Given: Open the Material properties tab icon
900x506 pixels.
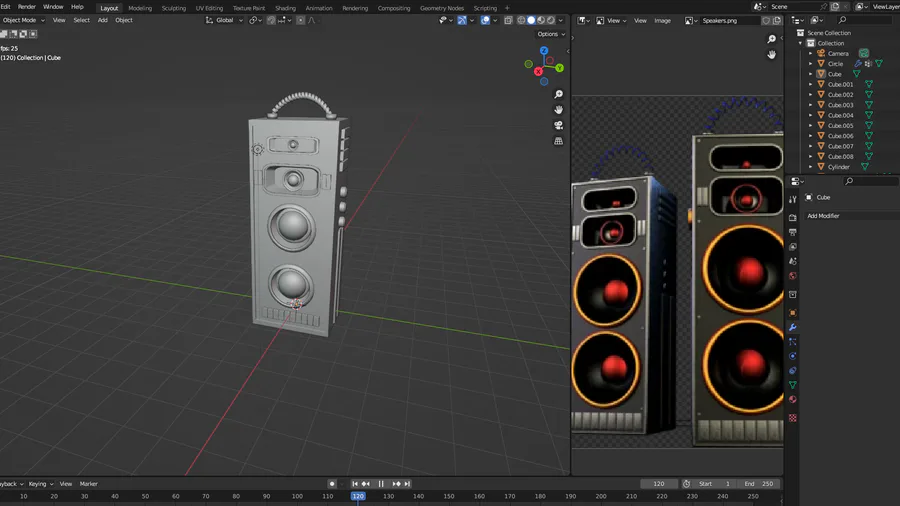Looking at the screenshot, I should [x=793, y=399].
